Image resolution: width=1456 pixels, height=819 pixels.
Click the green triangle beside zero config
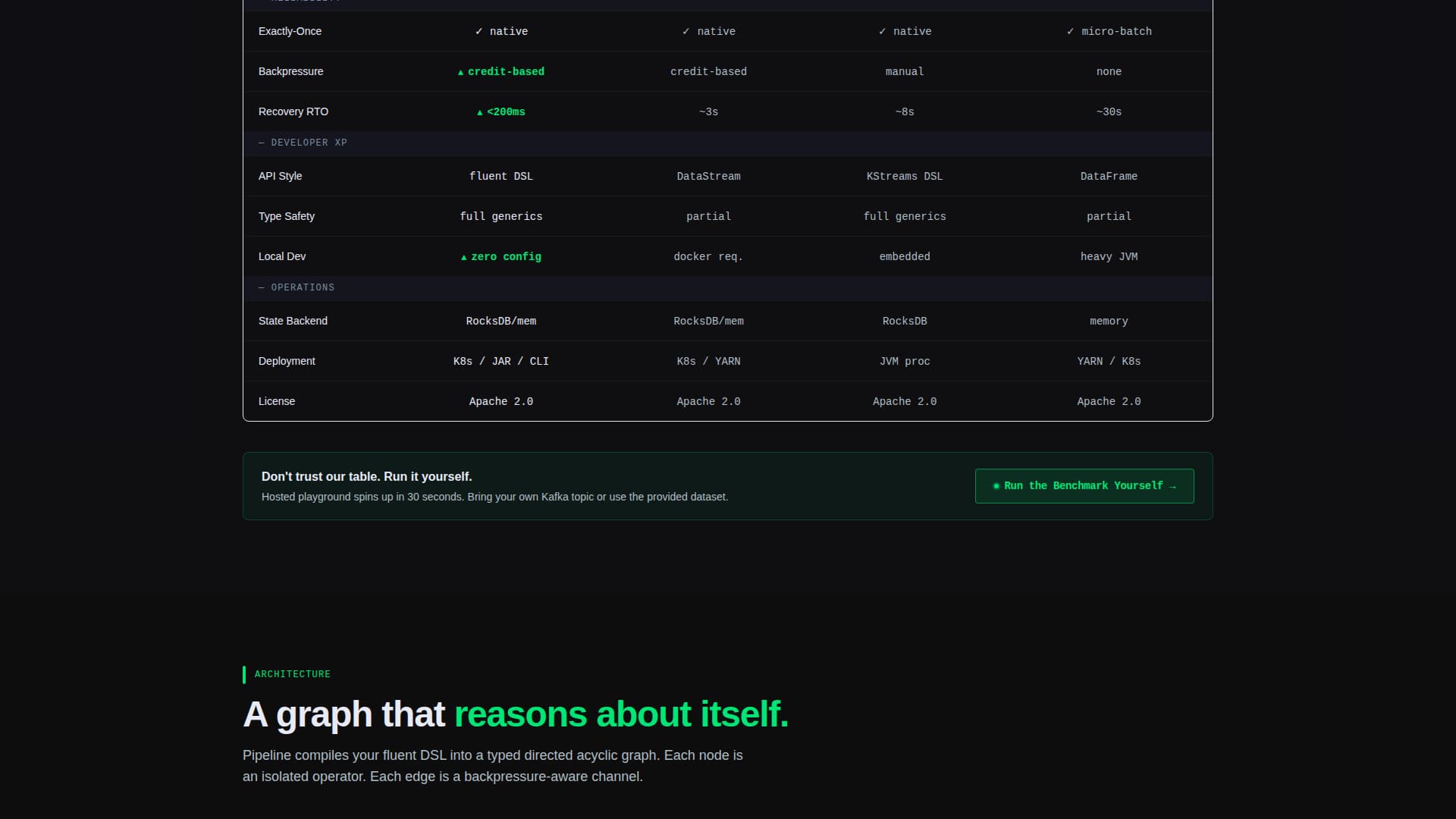point(463,257)
